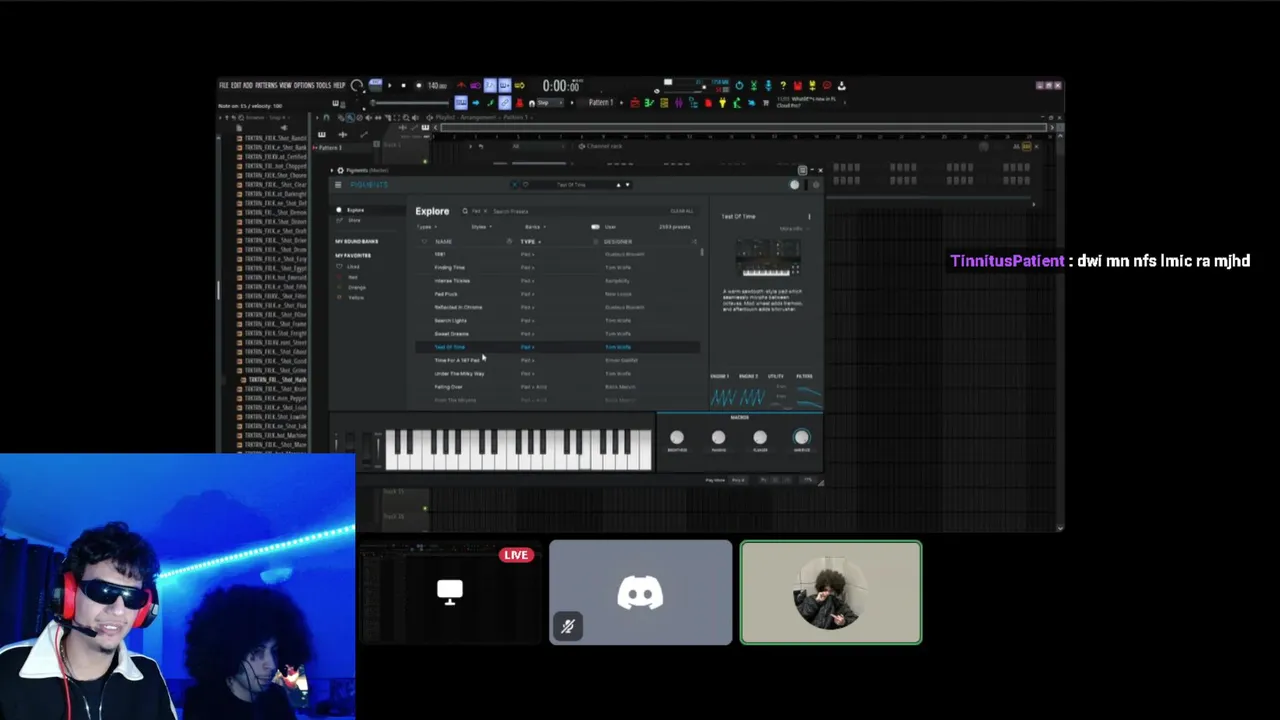Open the Styles filter dropdown
Image resolution: width=1280 pixels, height=720 pixels.
tap(482, 227)
